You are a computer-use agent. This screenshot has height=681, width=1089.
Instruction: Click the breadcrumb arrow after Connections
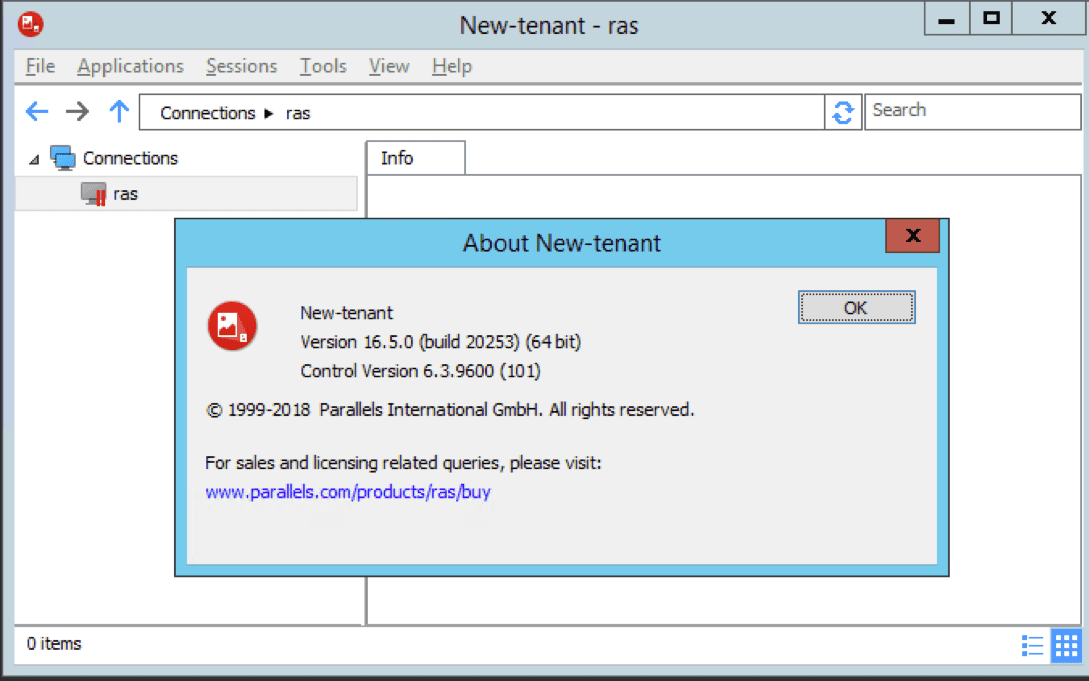(269, 113)
